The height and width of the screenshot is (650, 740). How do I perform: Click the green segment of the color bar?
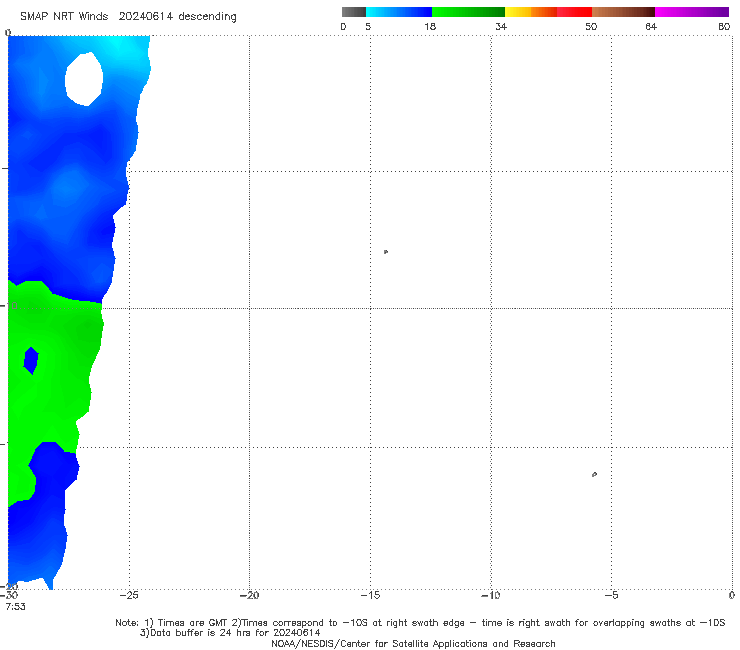point(468,12)
